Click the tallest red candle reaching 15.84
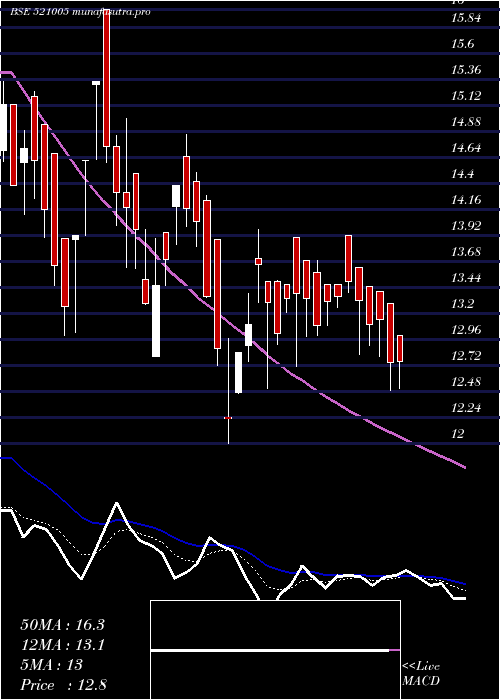This screenshot has height=700, width=500. click(x=107, y=78)
